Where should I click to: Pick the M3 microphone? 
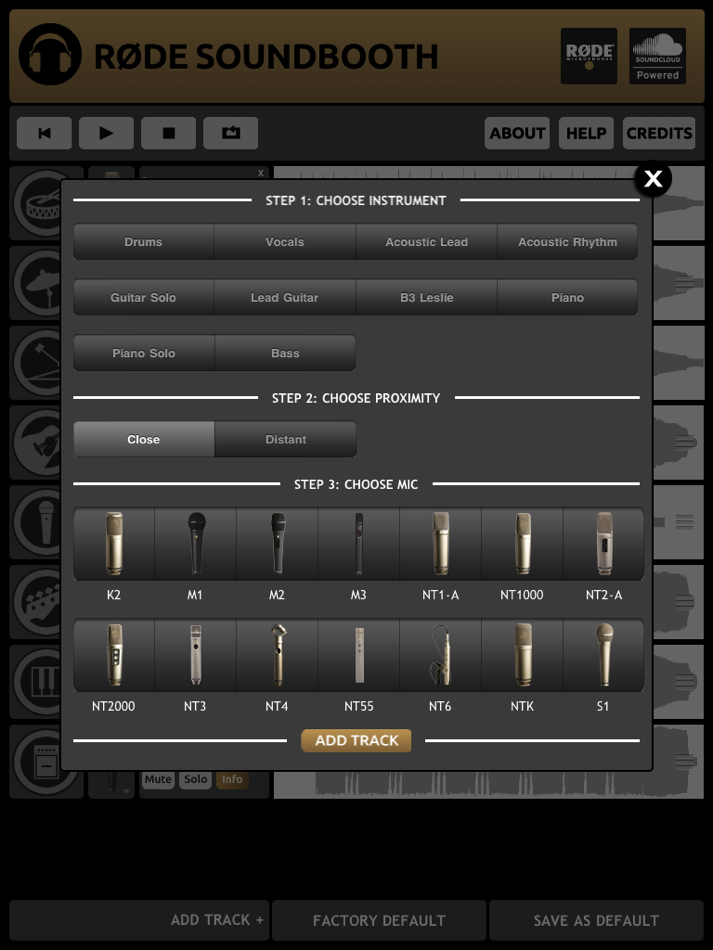point(359,544)
